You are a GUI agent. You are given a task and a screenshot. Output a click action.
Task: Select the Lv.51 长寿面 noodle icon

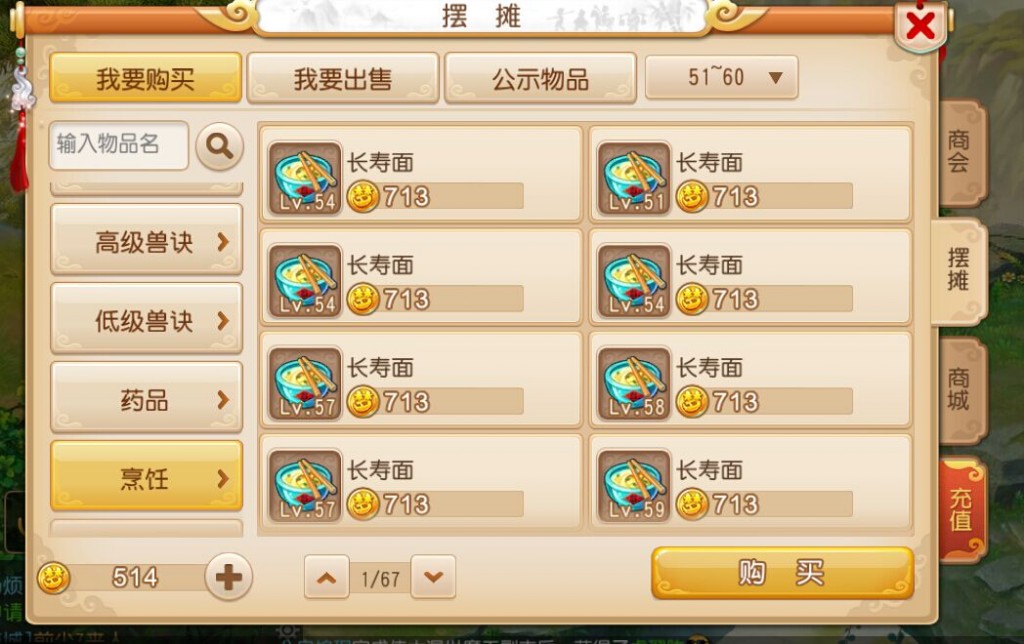point(633,178)
